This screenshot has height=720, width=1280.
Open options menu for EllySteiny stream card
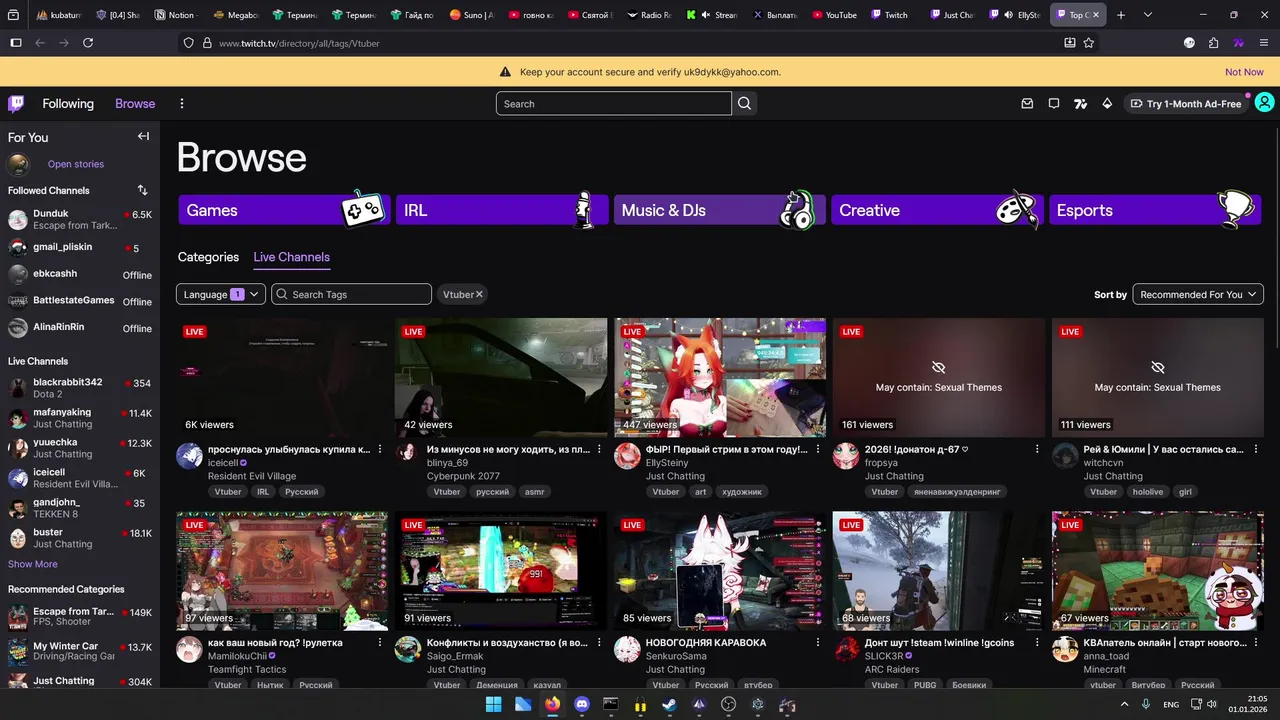(x=818, y=449)
